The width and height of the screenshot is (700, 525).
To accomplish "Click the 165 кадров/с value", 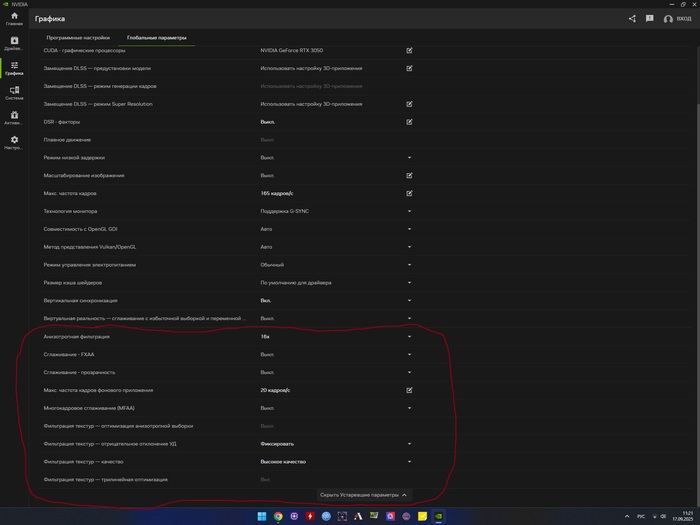I will point(277,193).
